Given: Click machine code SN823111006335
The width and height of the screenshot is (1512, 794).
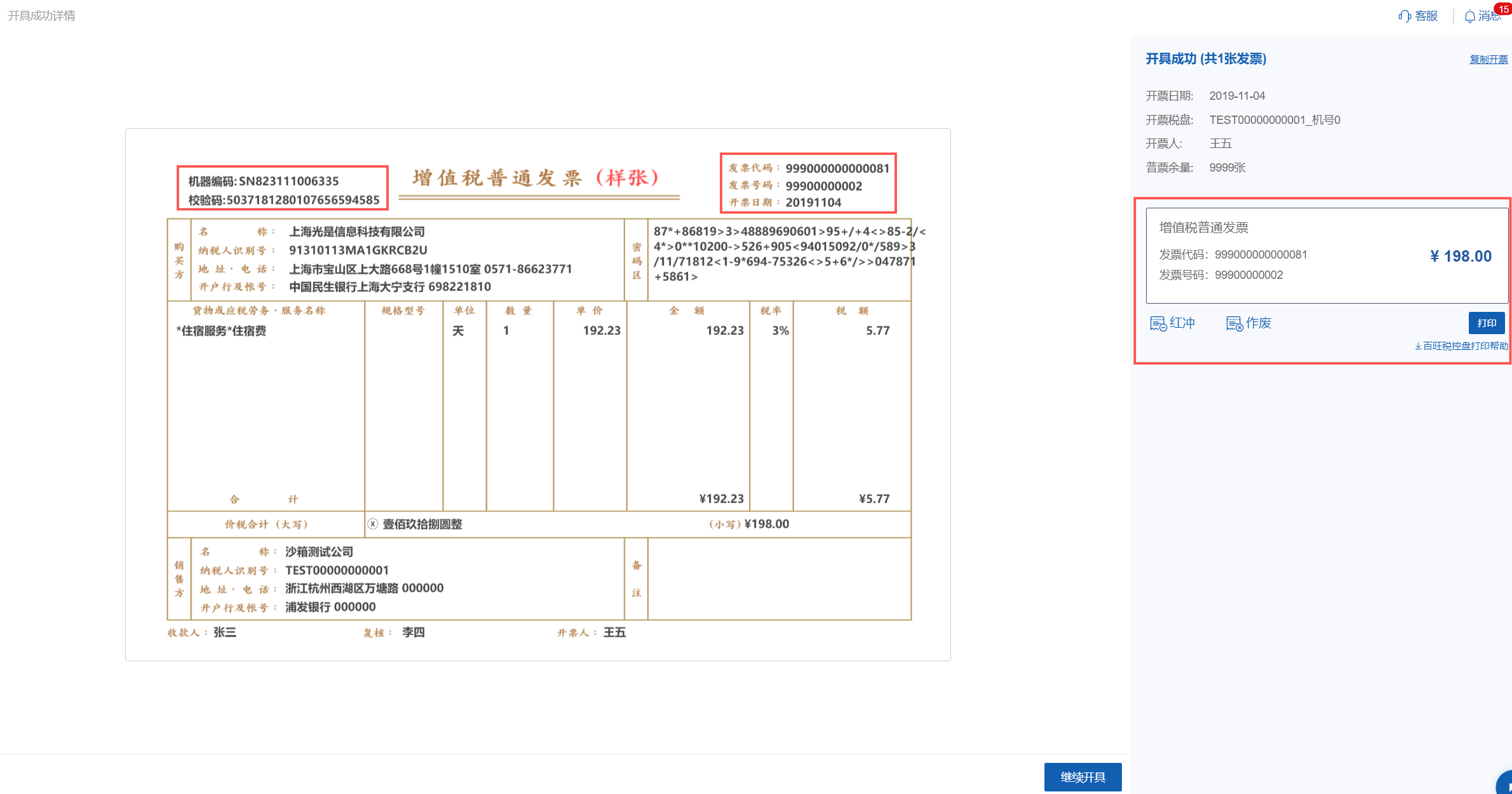Looking at the screenshot, I should pos(288,181).
